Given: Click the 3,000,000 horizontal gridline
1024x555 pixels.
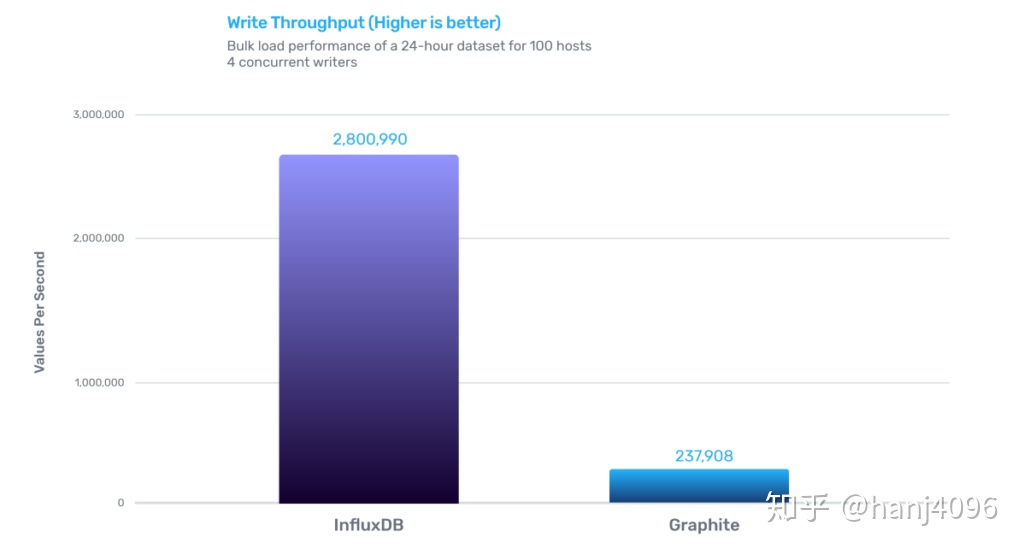Looking at the screenshot, I should tap(542, 115).
